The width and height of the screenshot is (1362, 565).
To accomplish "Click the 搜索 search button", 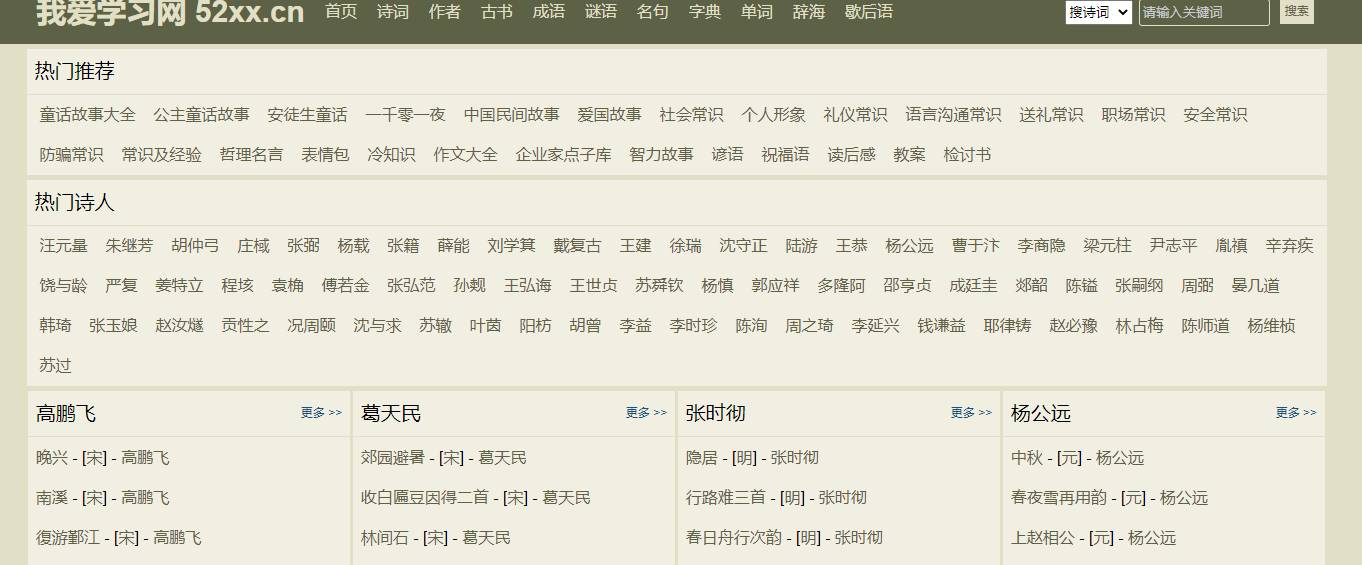I will (1297, 11).
